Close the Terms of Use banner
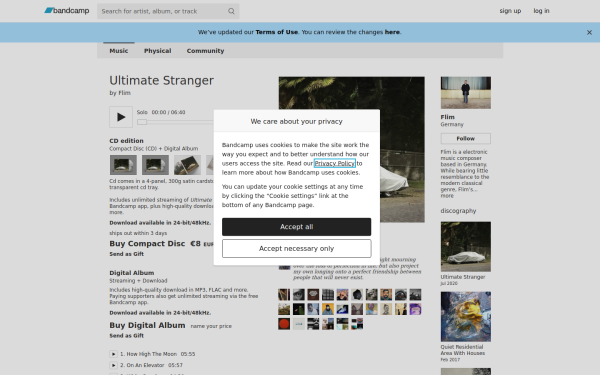The height and width of the screenshot is (375, 600). [589, 33]
